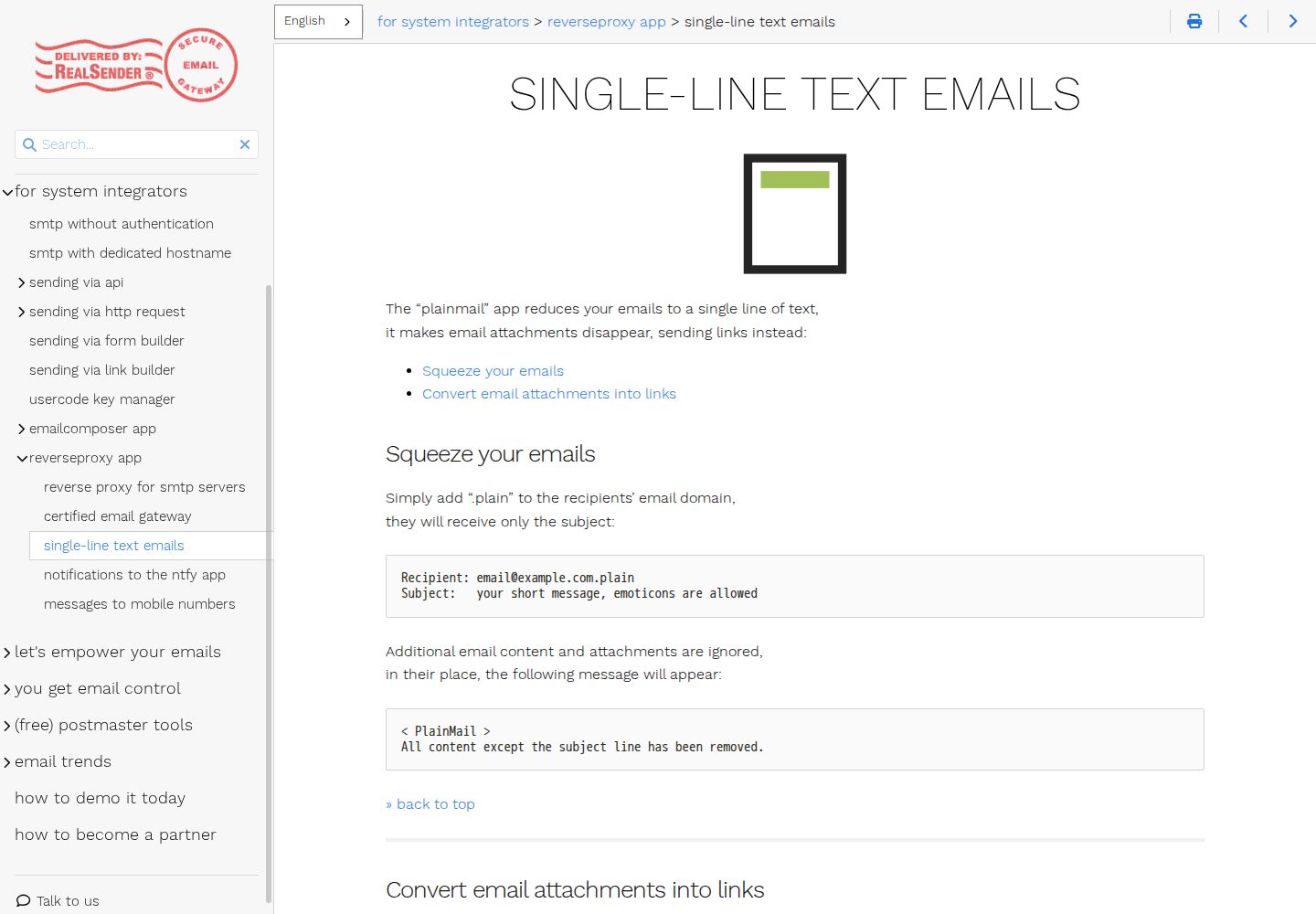Go to previous page arrow

(x=1243, y=21)
